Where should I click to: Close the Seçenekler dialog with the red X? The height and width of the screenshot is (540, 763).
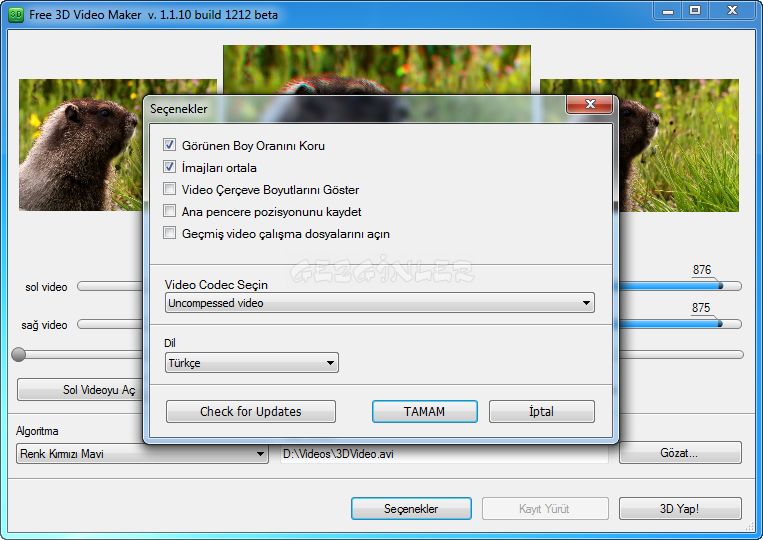pos(590,104)
